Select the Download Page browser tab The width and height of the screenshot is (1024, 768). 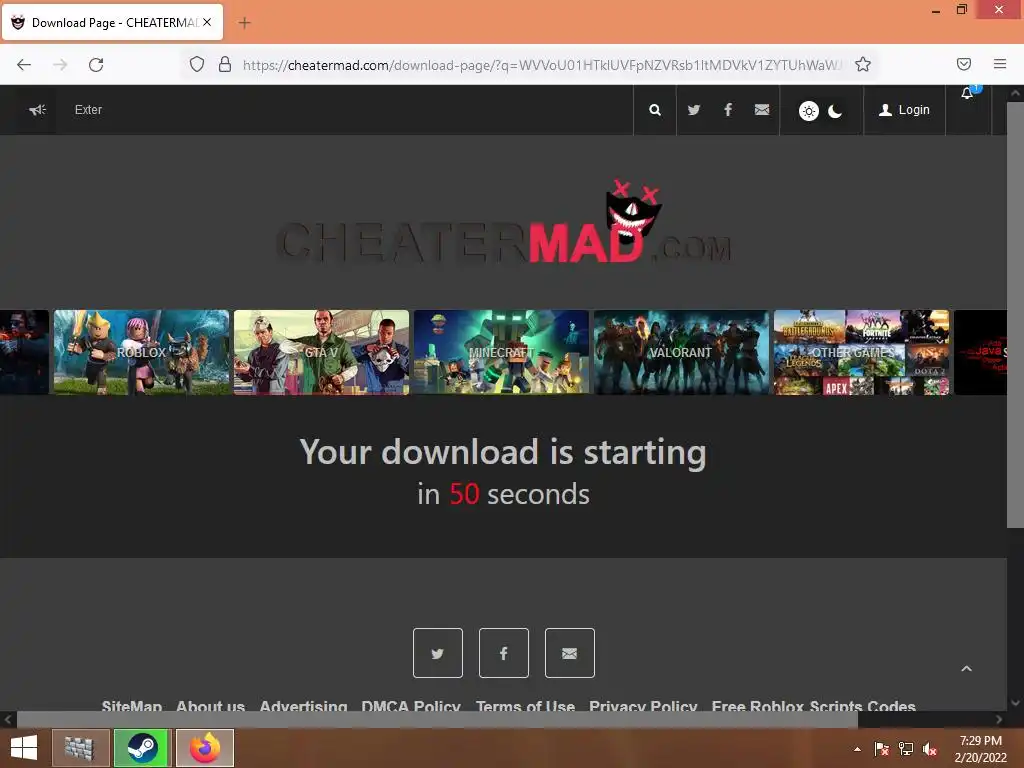click(x=112, y=23)
